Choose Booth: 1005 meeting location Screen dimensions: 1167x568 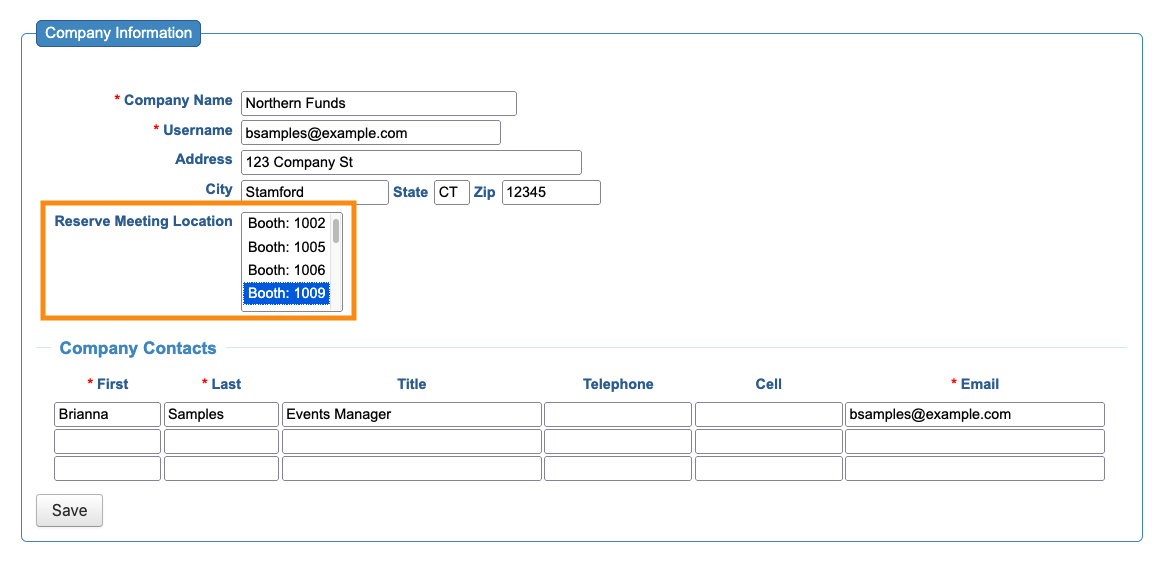click(x=287, y=247)
